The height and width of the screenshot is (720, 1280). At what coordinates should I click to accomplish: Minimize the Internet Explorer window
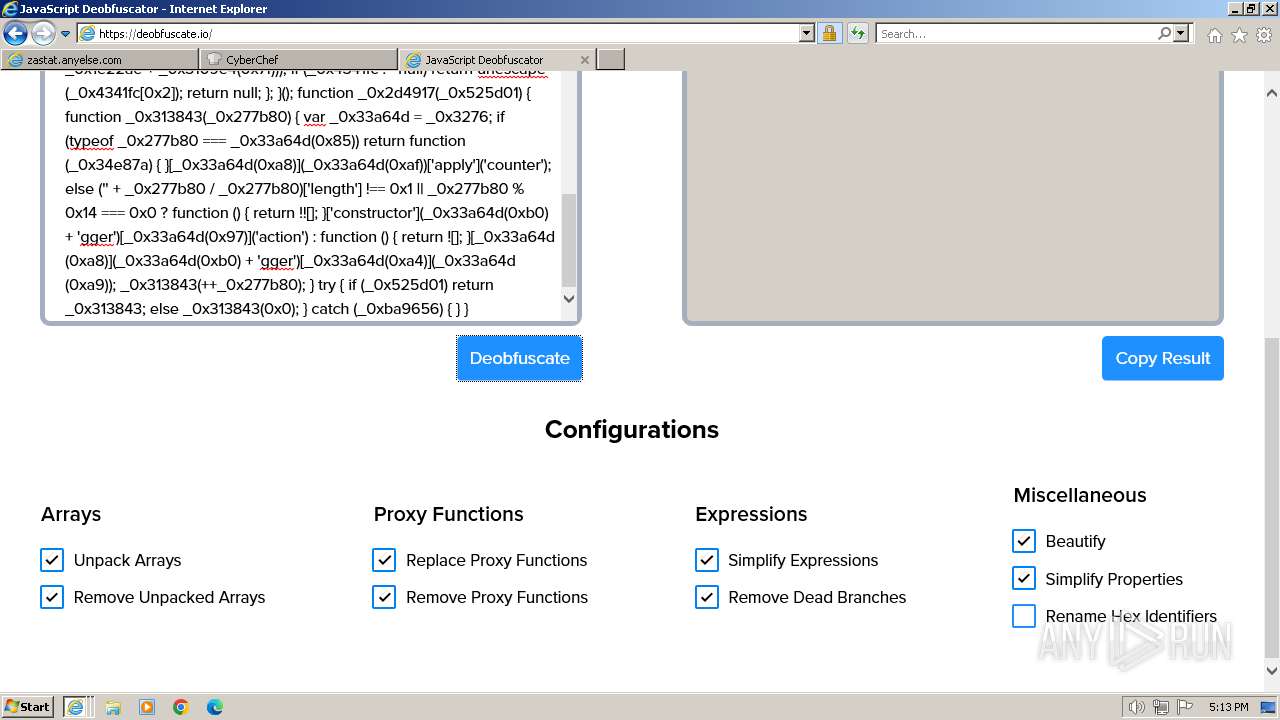point(1233,9)
